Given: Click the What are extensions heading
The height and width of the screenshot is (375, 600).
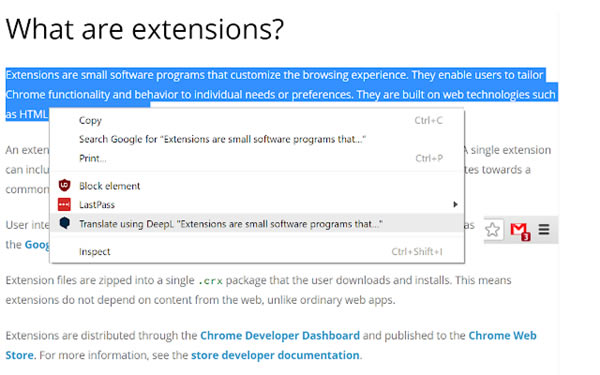Looking at the screenshot, I should point(145,29).
